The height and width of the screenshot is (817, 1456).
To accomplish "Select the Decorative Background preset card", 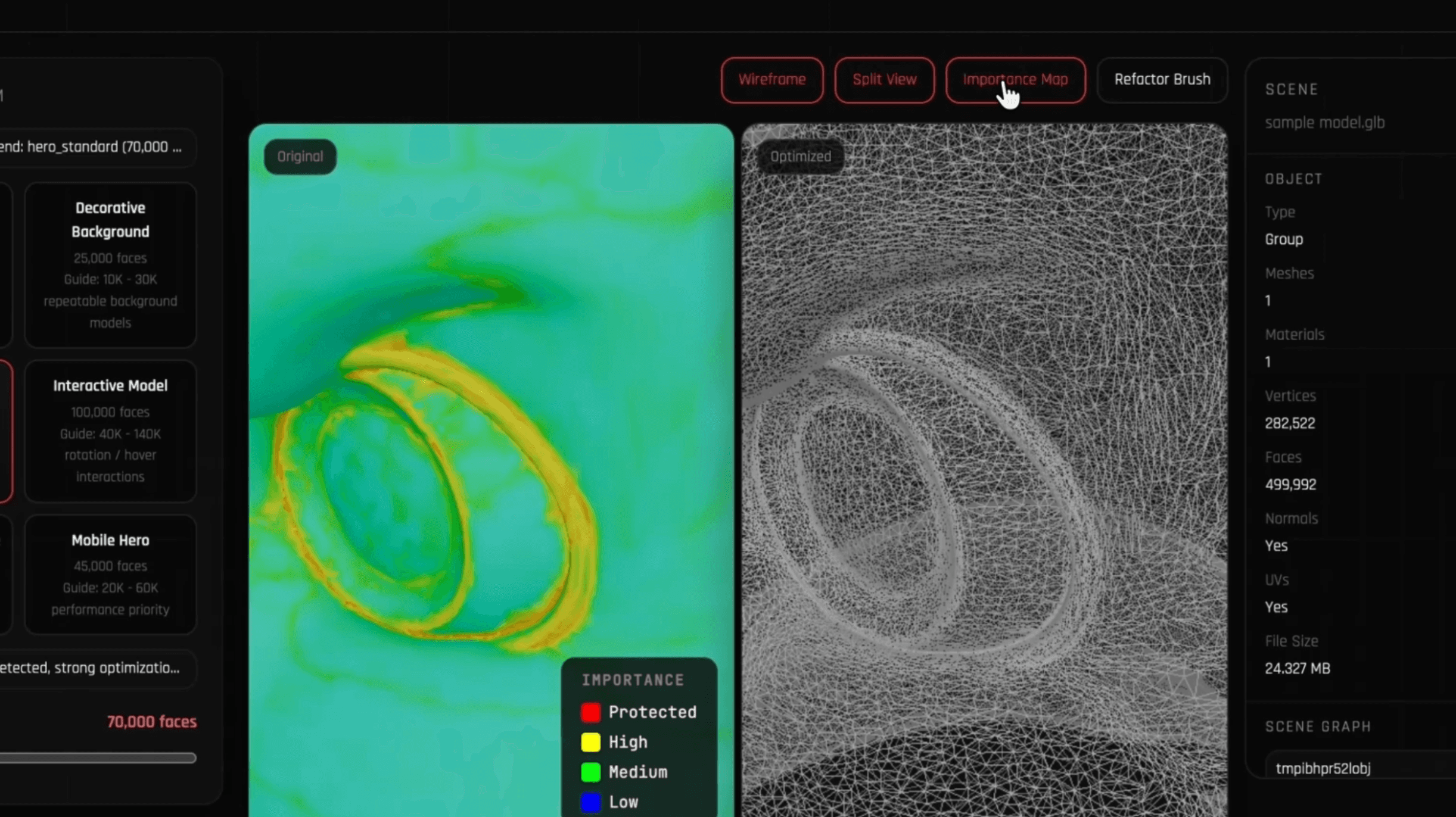I will click(x=110, y=265).
